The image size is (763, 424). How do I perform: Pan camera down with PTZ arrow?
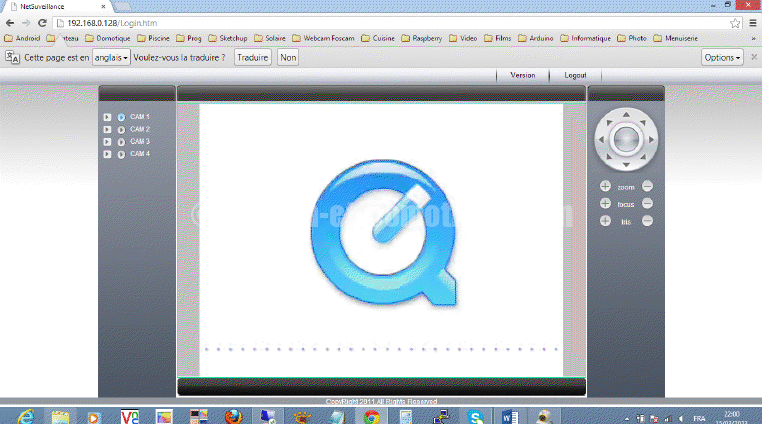(x=626, y=165)
